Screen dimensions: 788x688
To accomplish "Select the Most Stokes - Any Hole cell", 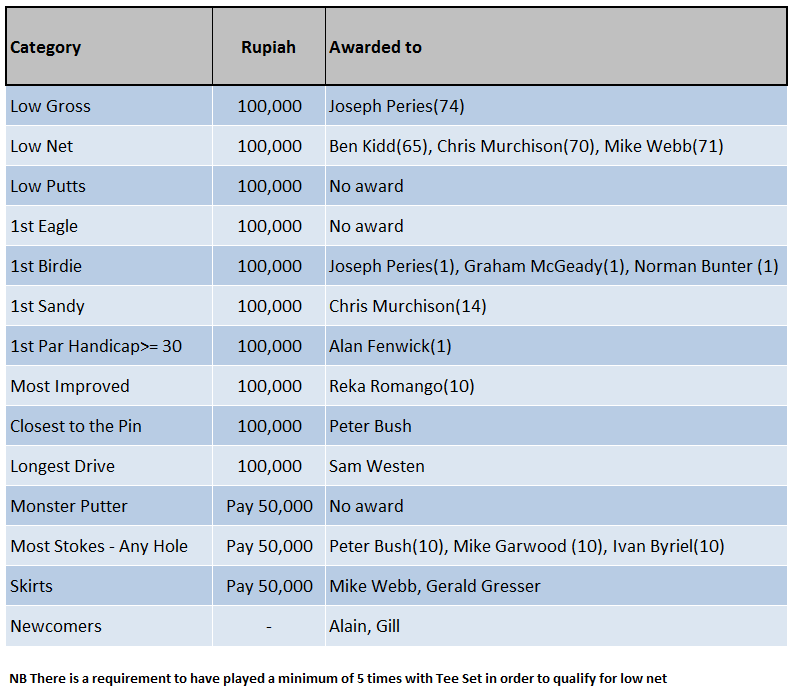I will (x=99, y=546).
